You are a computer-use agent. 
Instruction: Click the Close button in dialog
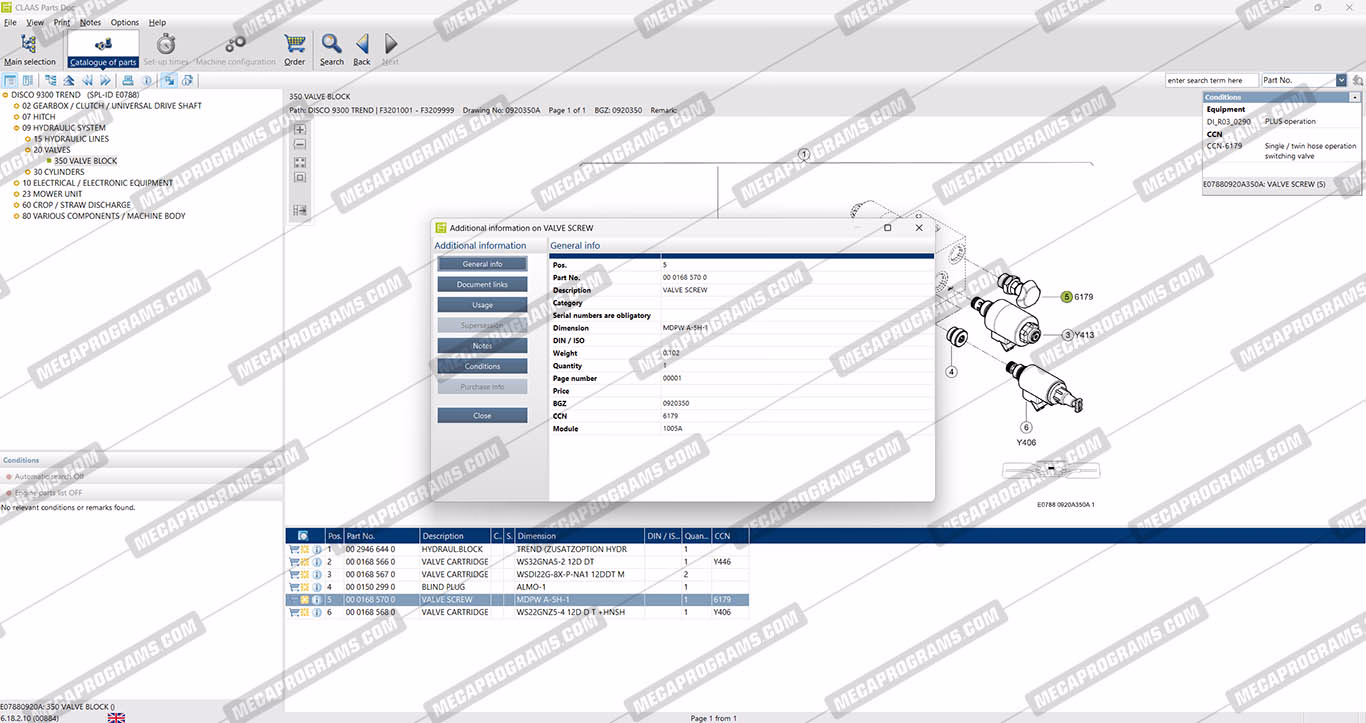pos(482,415)
